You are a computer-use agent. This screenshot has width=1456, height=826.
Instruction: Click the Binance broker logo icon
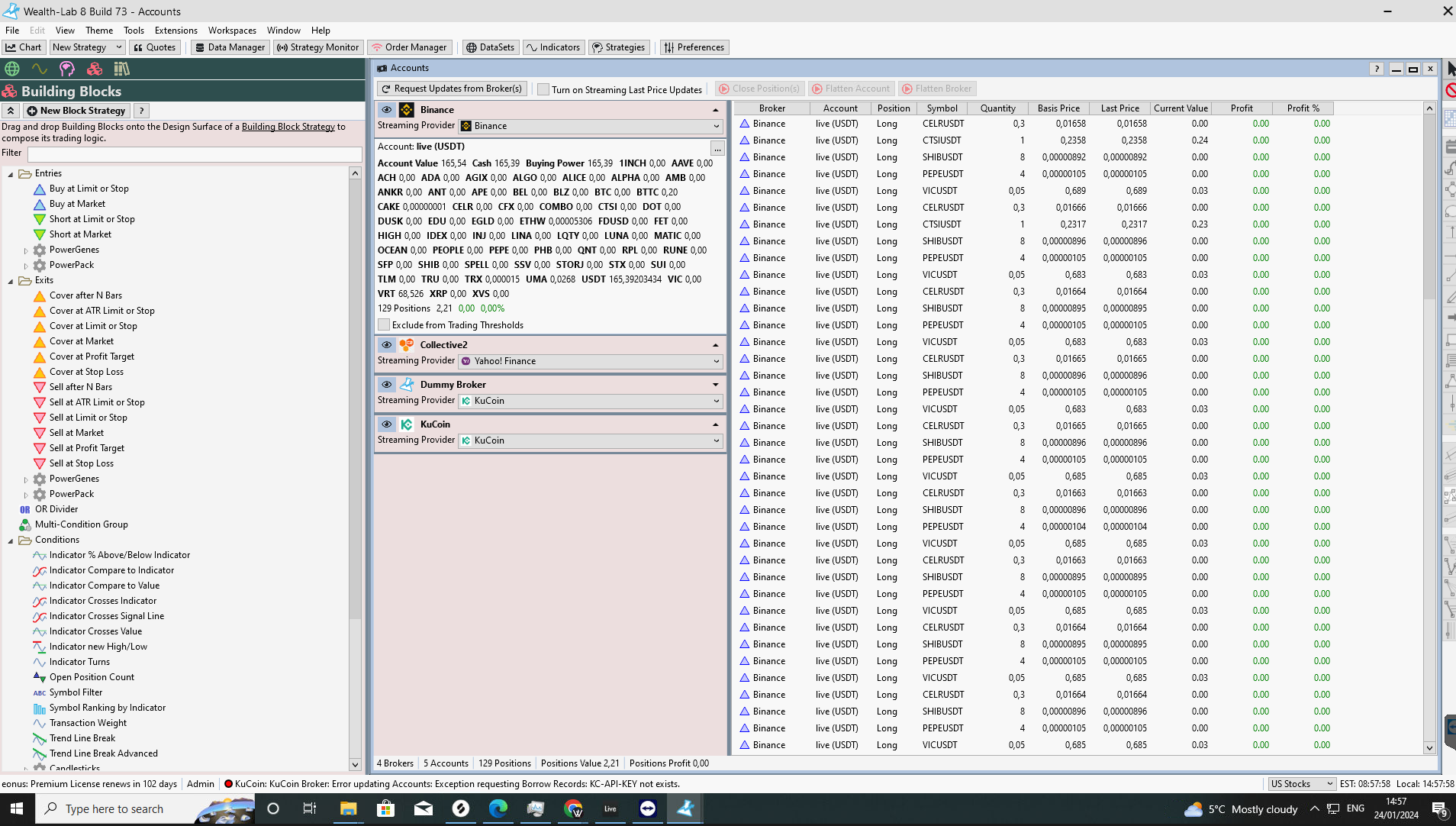tap(407, 110)
